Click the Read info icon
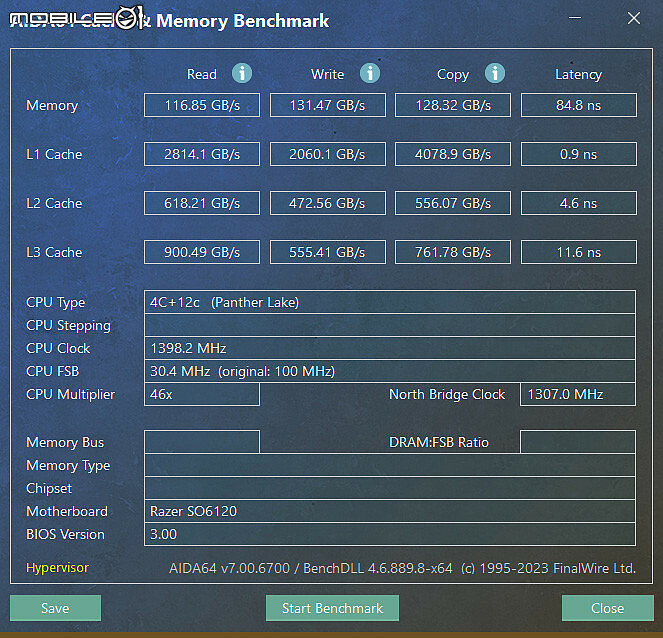This screenshot has width=663, height=638. 242,74
